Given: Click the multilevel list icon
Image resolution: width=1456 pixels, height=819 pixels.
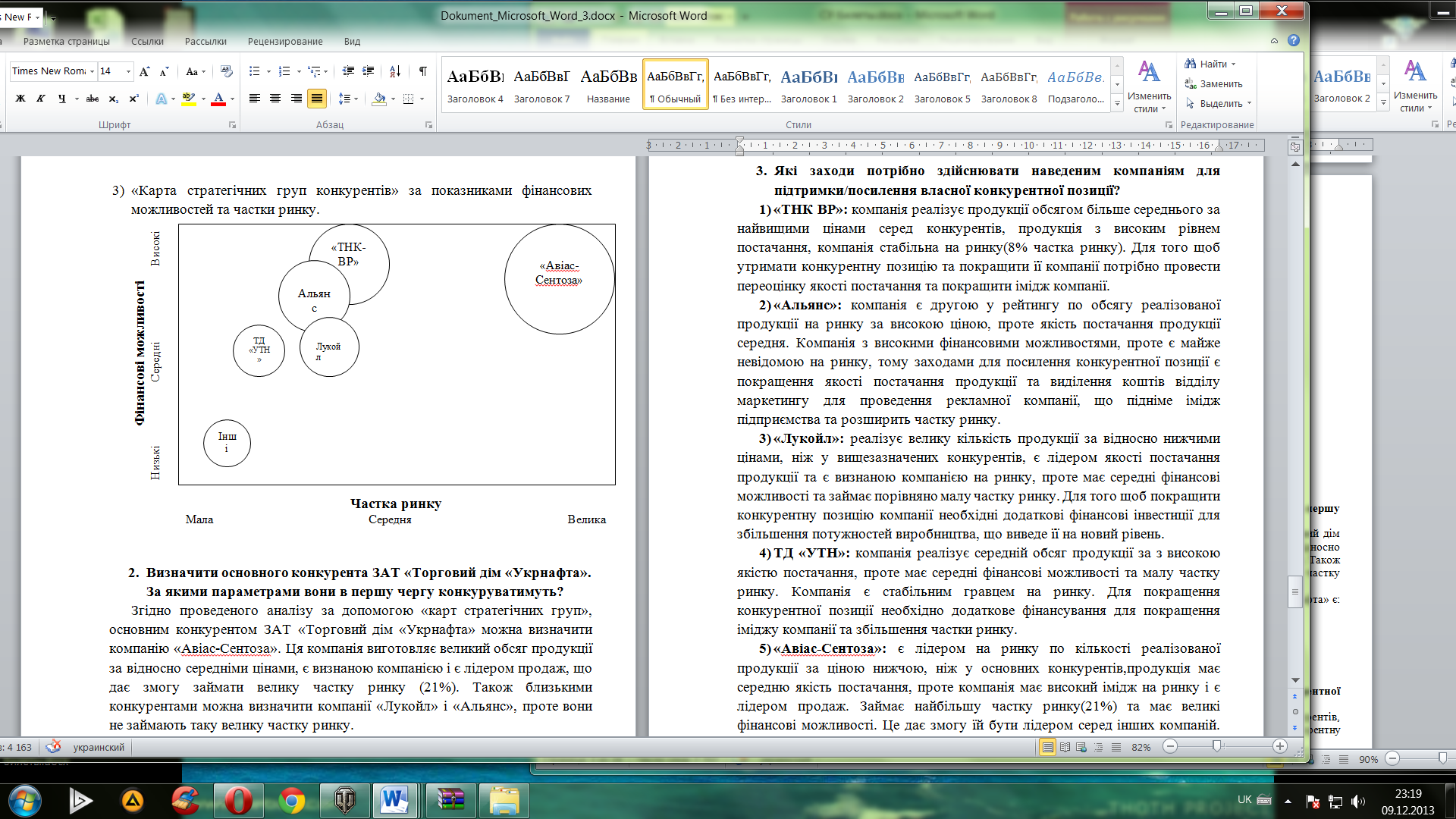Looking at the screenshot, I should (314, 71).
